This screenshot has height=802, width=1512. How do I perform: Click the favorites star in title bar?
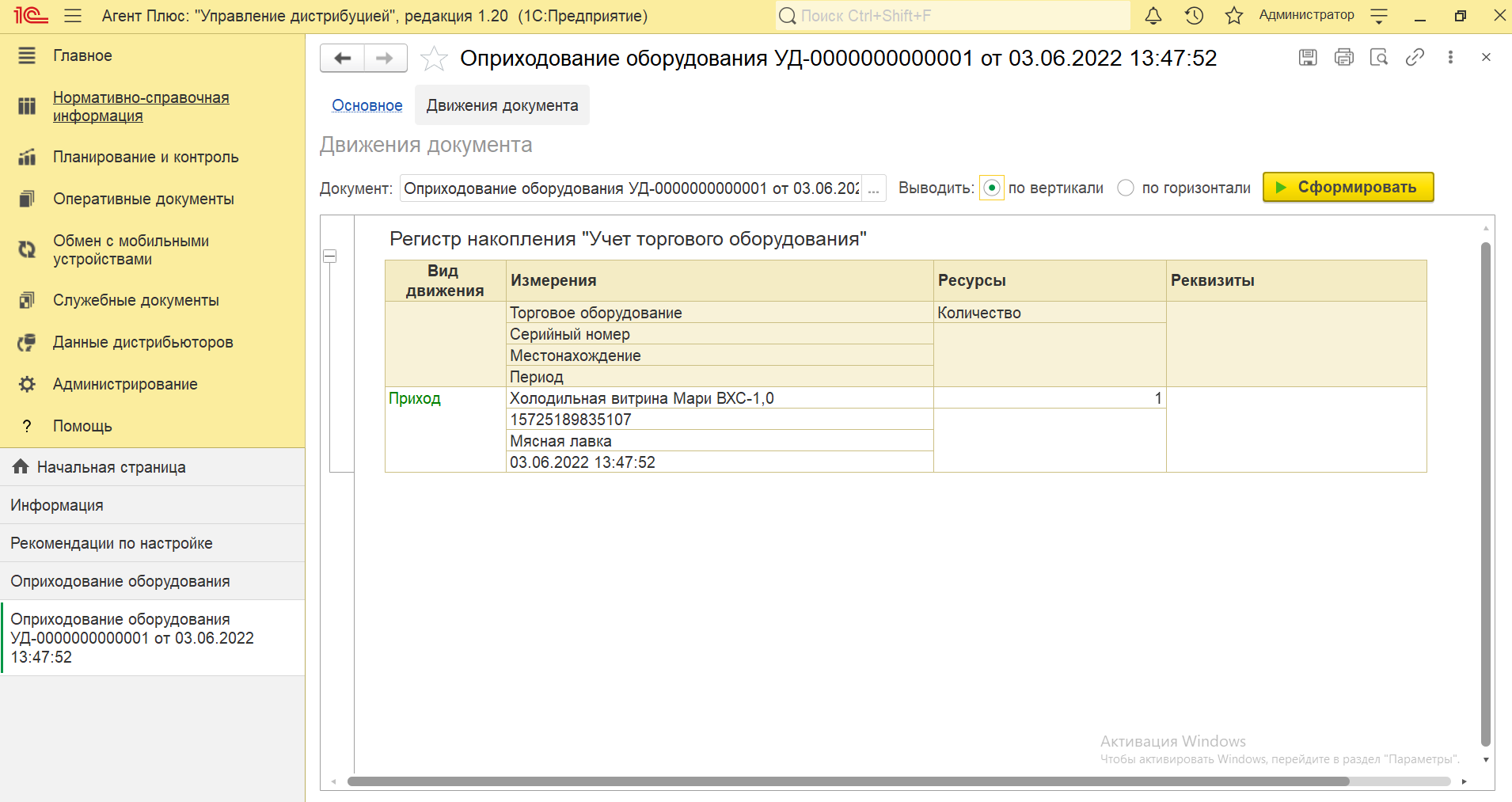click(x=1233, y=16)
